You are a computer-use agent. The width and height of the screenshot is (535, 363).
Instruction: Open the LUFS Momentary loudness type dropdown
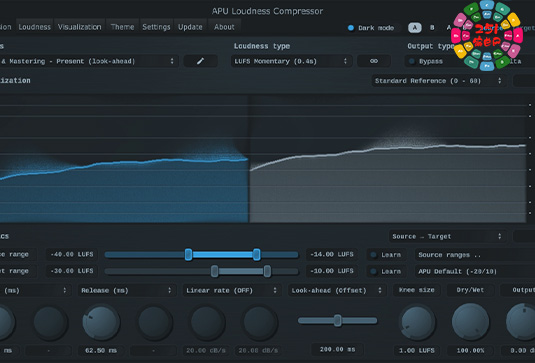291,61
